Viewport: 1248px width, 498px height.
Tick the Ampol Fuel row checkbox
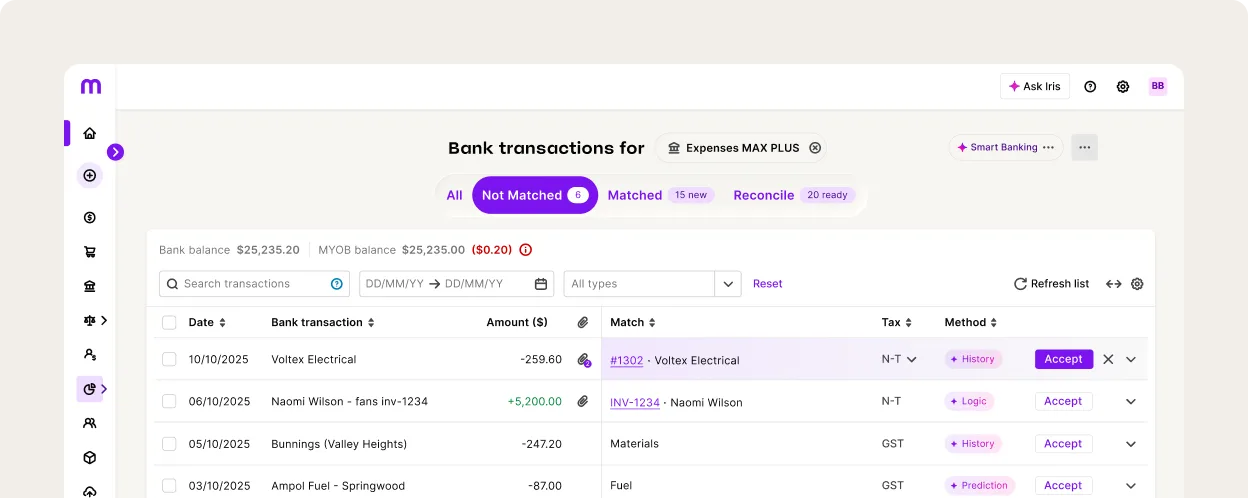point(169,486)
